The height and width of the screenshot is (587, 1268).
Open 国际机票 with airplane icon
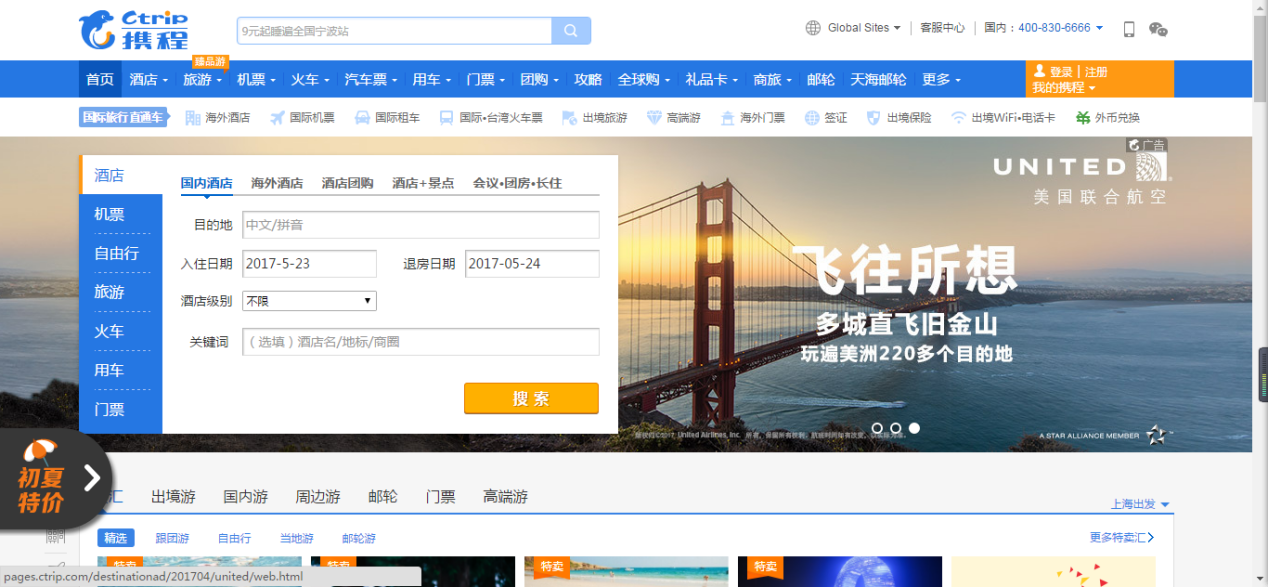tap(302, 118)
